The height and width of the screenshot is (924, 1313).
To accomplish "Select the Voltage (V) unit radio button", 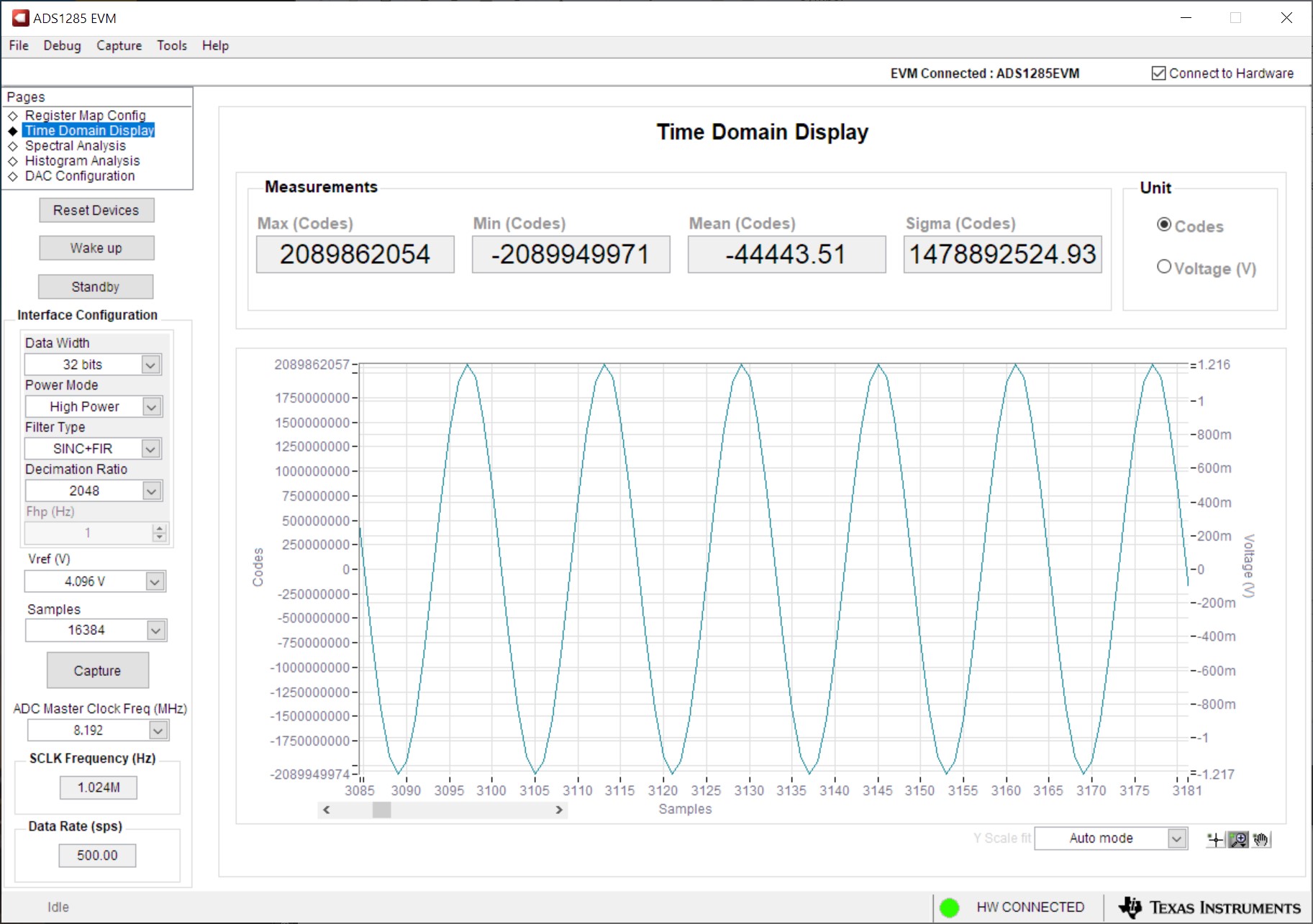I will tap(1164, 267).
